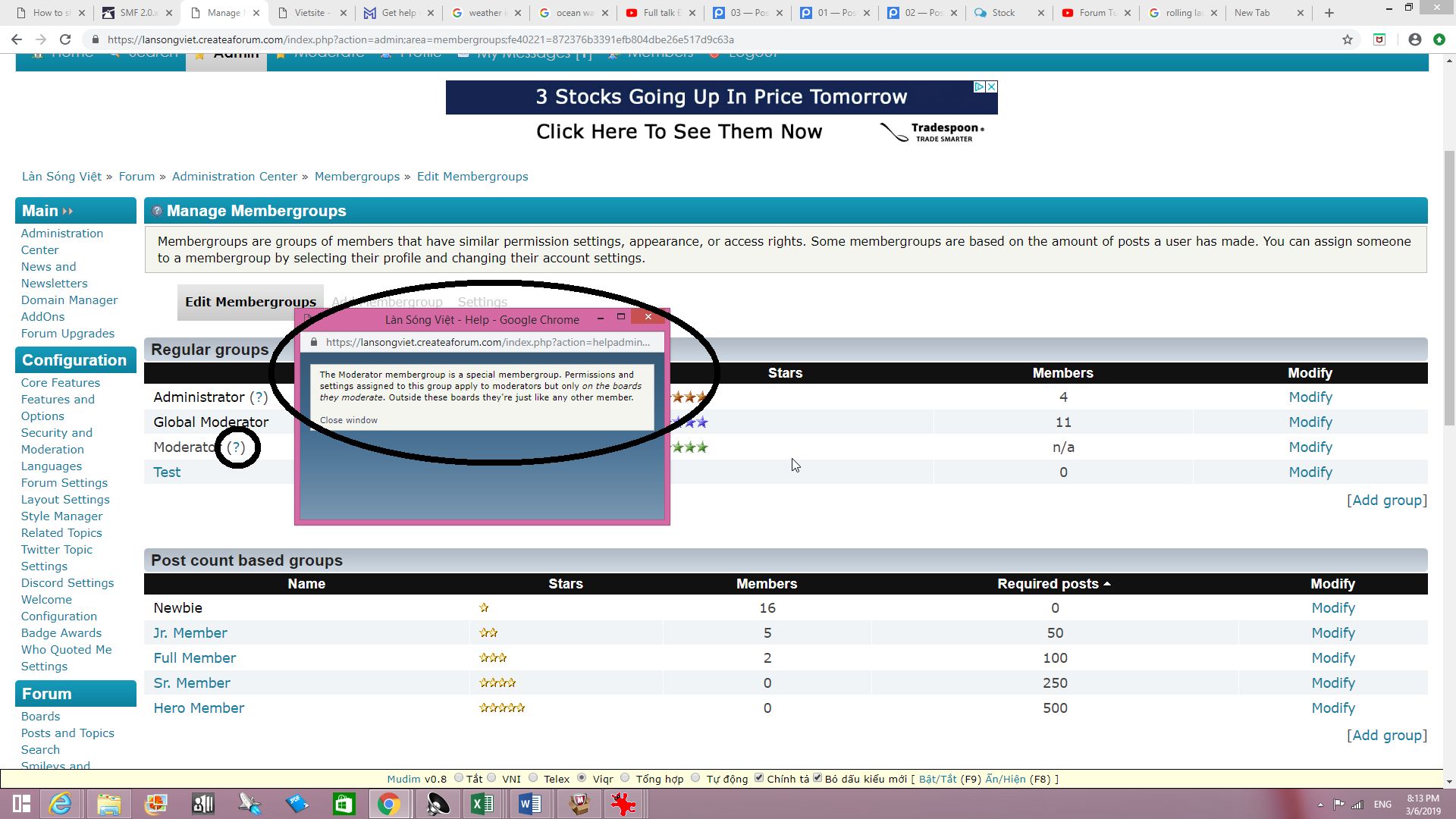
Task: Select the Telex input method radio
Action: [x=533, y=777]
